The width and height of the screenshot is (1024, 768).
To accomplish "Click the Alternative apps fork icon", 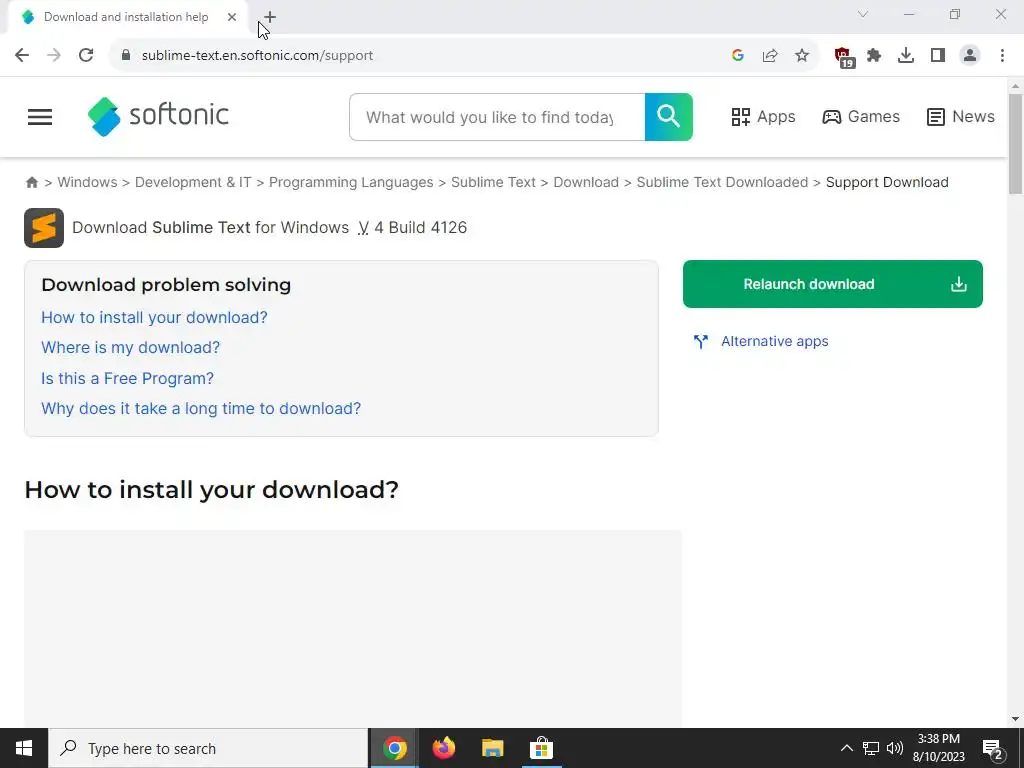I will coord(701,342).
